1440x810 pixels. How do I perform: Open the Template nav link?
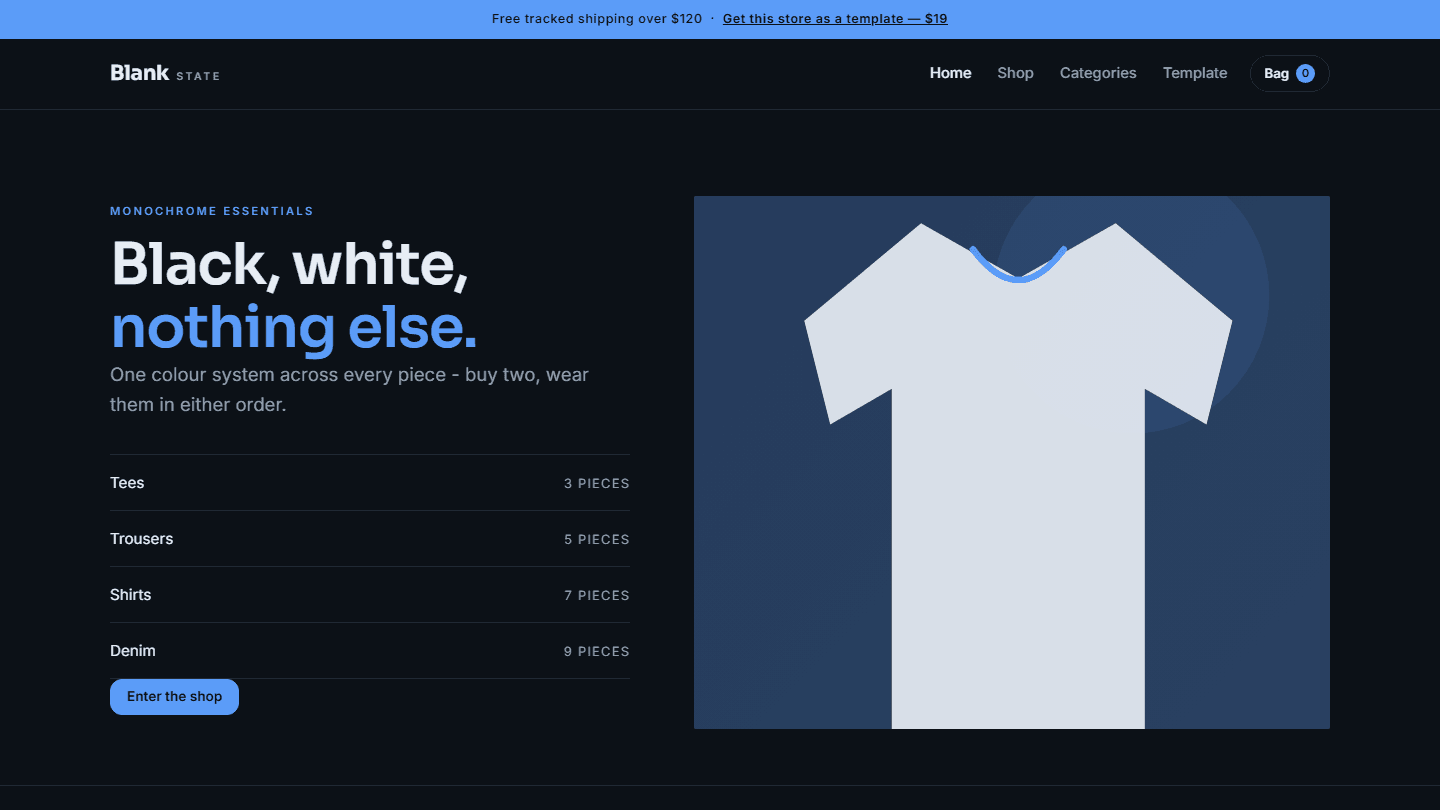tap(1195, 73)
